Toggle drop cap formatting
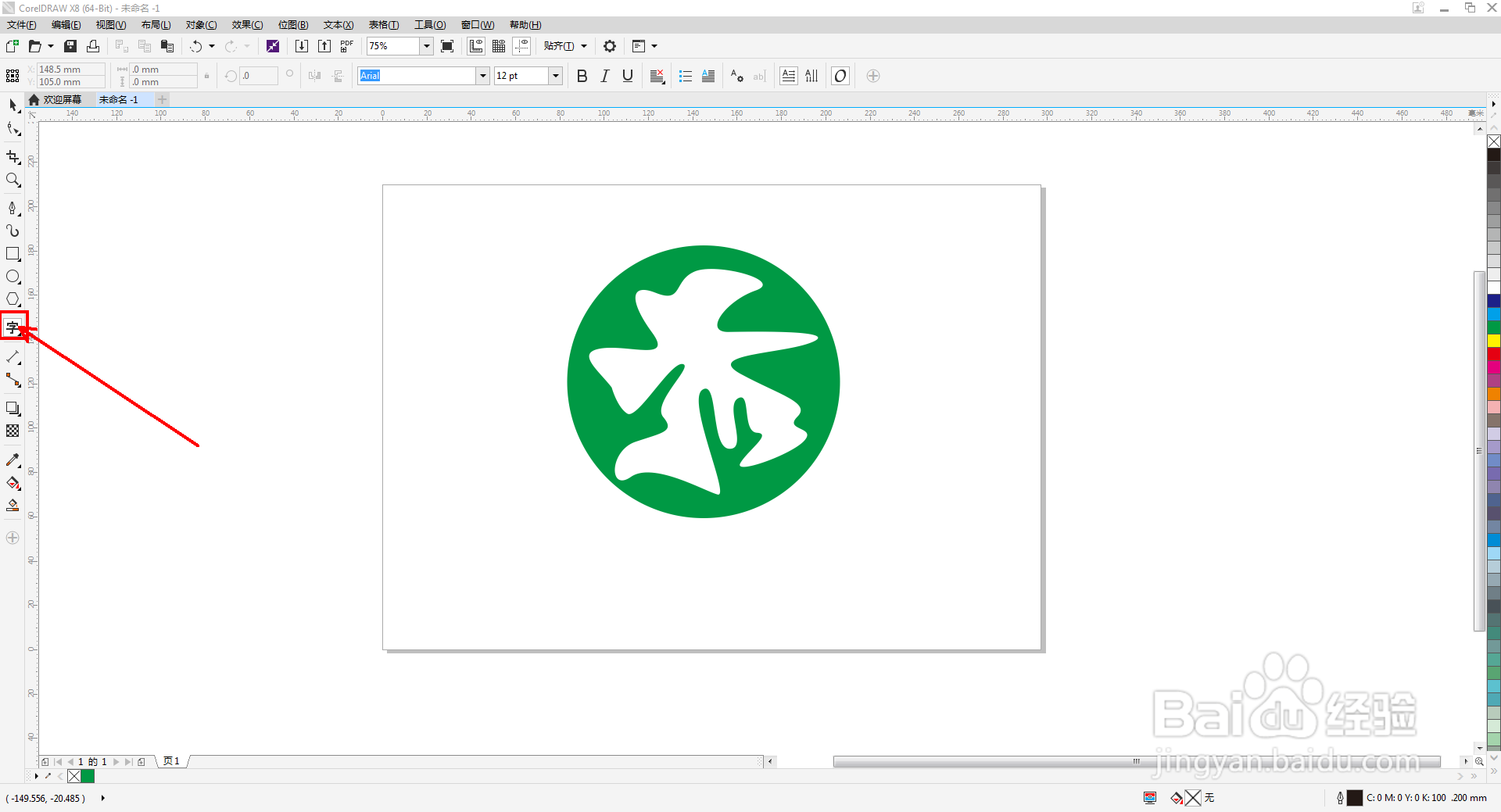Image resolution: width=1501 pixels, height=812 pixels. [x=708, y=76]
